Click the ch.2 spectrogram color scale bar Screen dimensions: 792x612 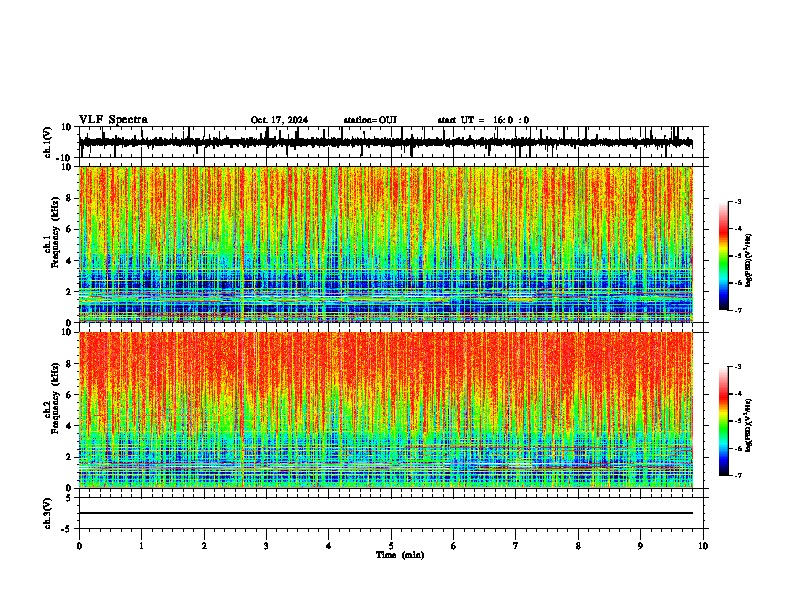723,421
